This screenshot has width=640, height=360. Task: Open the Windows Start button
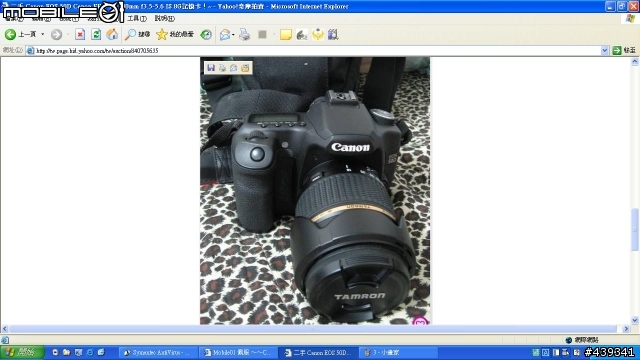point(22,352)
